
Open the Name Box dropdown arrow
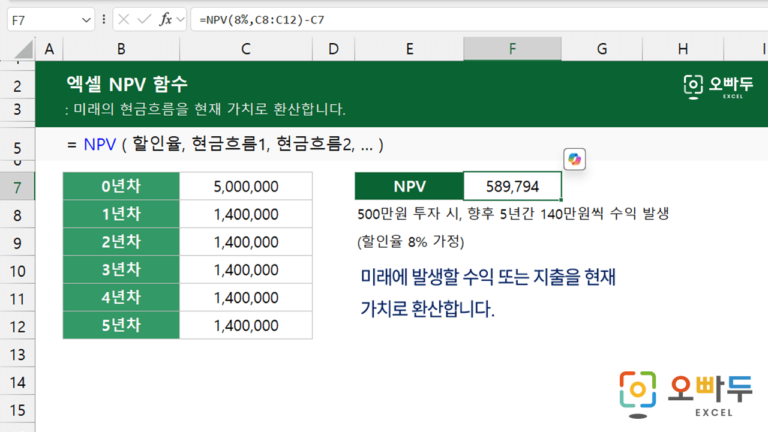pyautogui.click(x=86, y=20)
